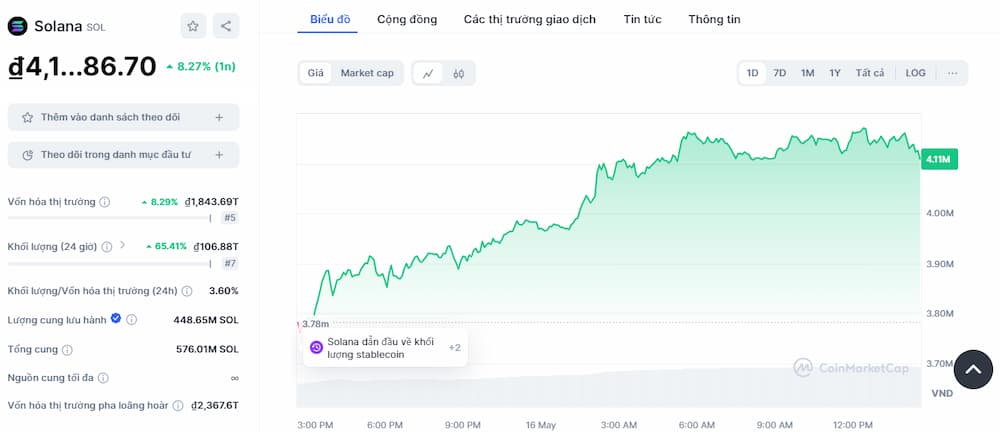The image size is (1000, 432).
Task: Click Thêm vào danh sách theo dõi button
Action: point(123,117)
